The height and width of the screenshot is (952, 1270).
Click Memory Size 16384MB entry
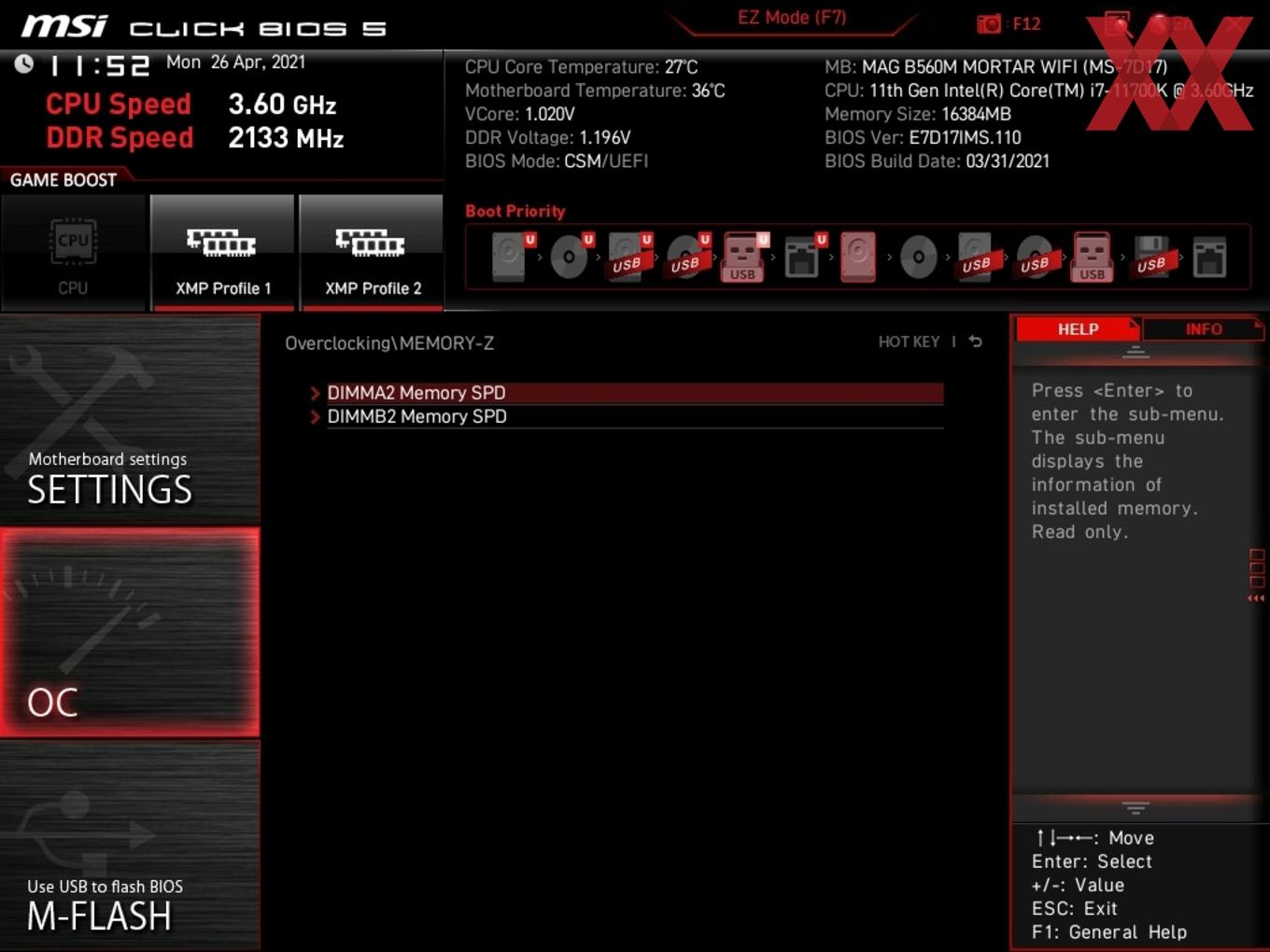918,114
